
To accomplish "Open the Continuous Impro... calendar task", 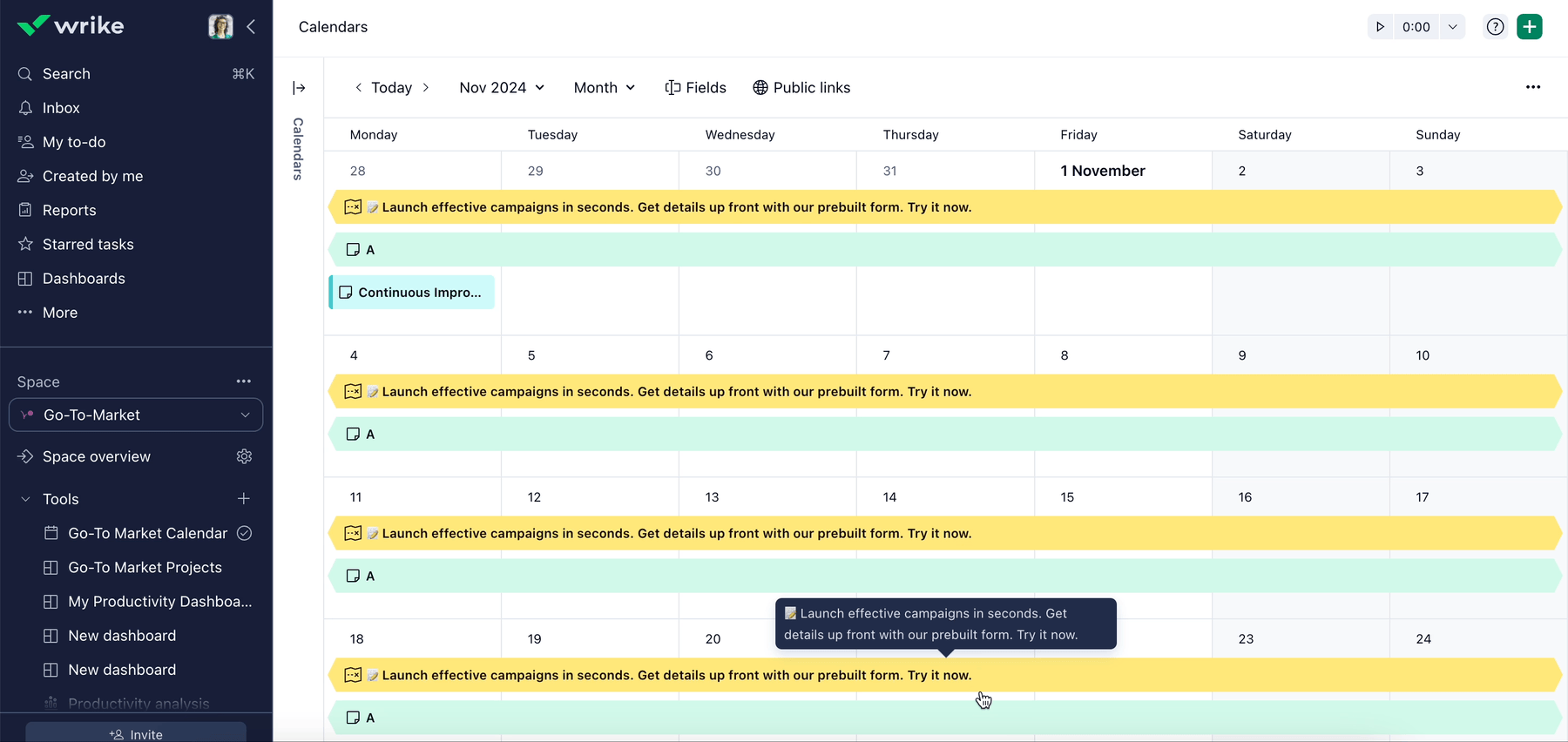I will point(412,293).
